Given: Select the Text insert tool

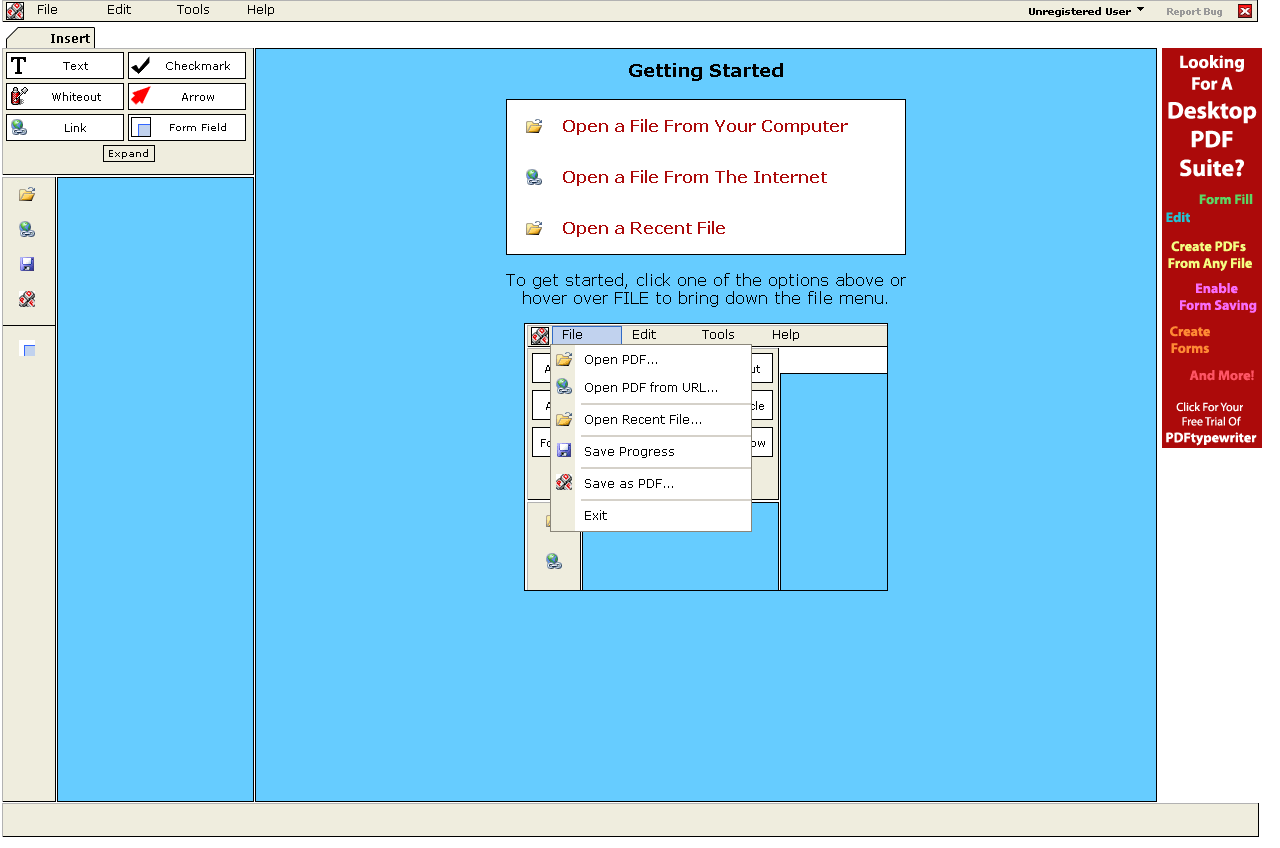Looking at the screenshot, I should 65,66.
